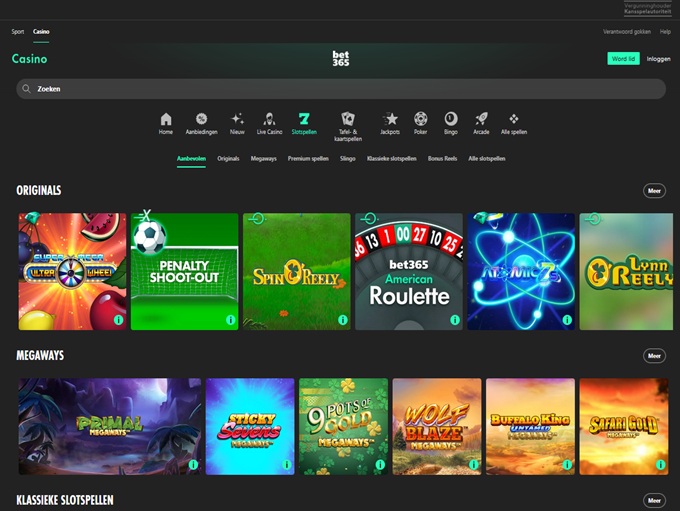The width and height of the screenshot is (680, 511).
Task: Show info for Super Mega Ultra Wheel
Action: click(x=118, y=320)
